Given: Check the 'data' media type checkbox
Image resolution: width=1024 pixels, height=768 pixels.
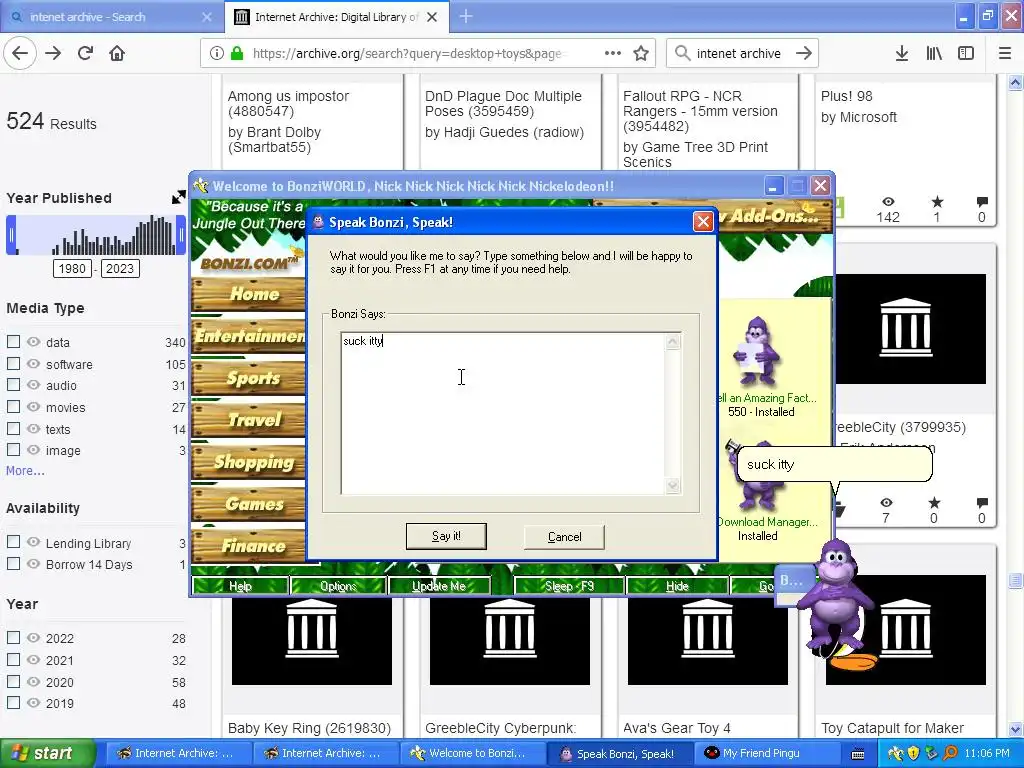Looking at the screenshot, I should tap(13, 342).
